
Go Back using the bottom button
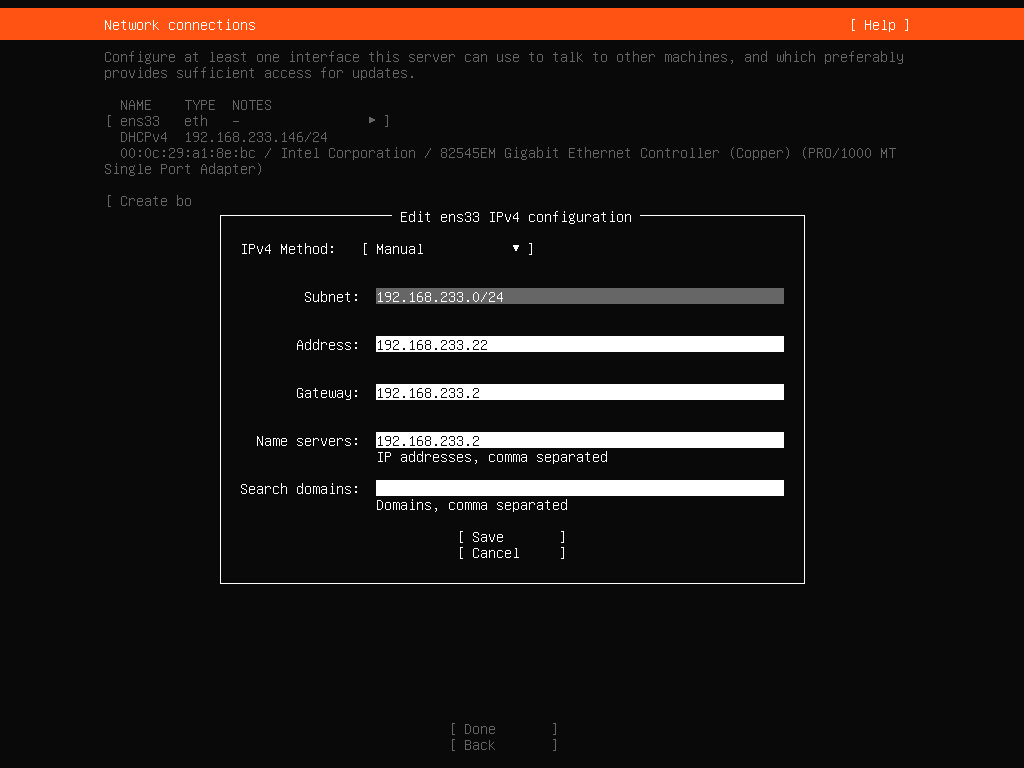coord(503,745)
